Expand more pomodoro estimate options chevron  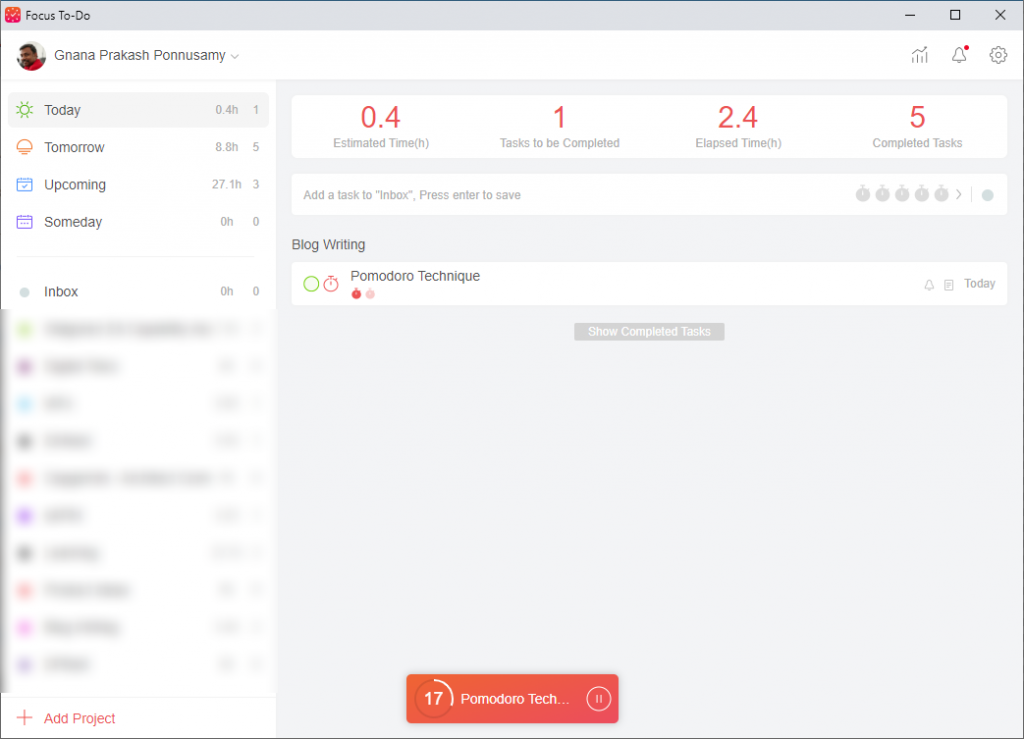959,195
